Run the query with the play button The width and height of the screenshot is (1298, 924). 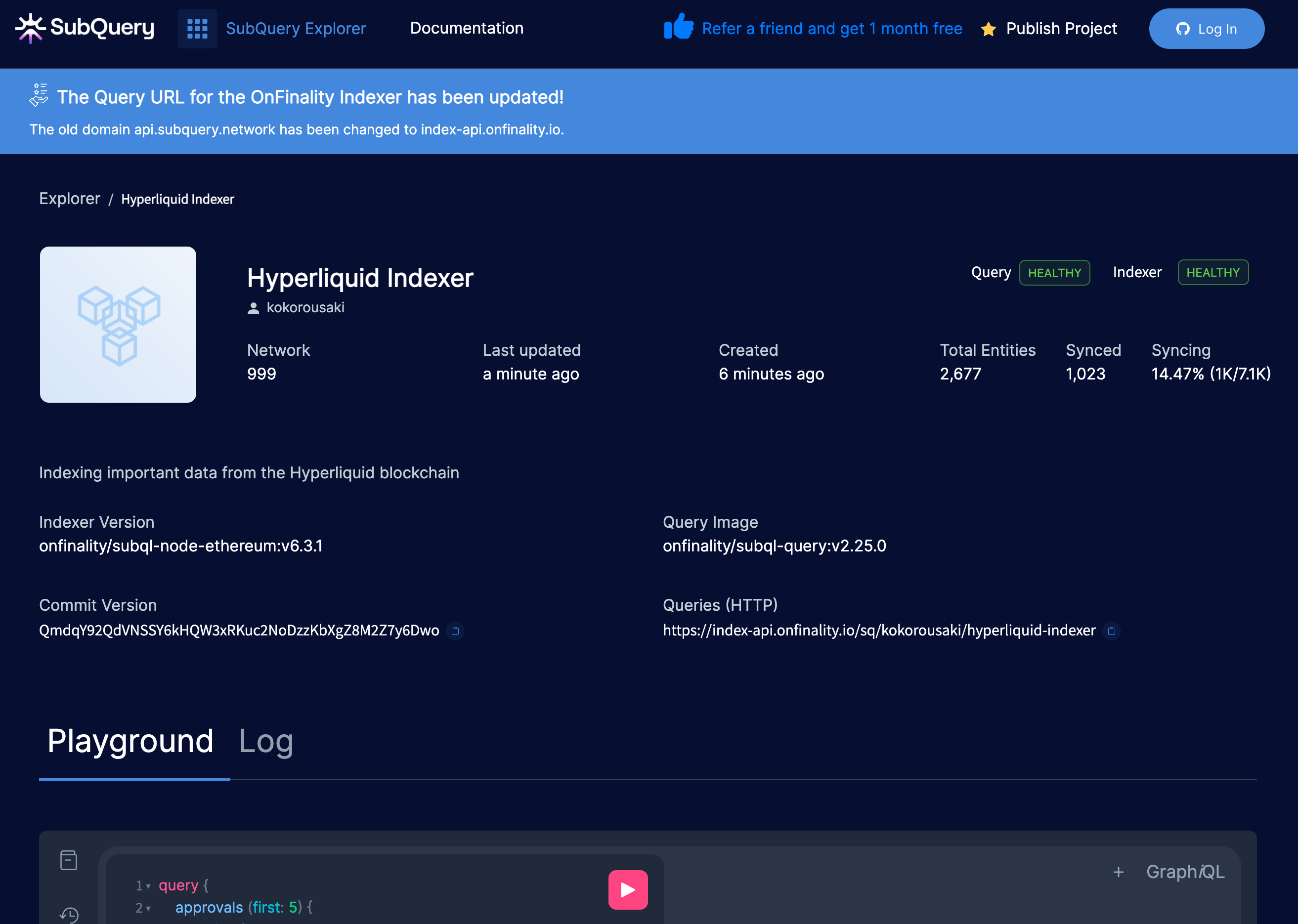click(x=628, y=890)
